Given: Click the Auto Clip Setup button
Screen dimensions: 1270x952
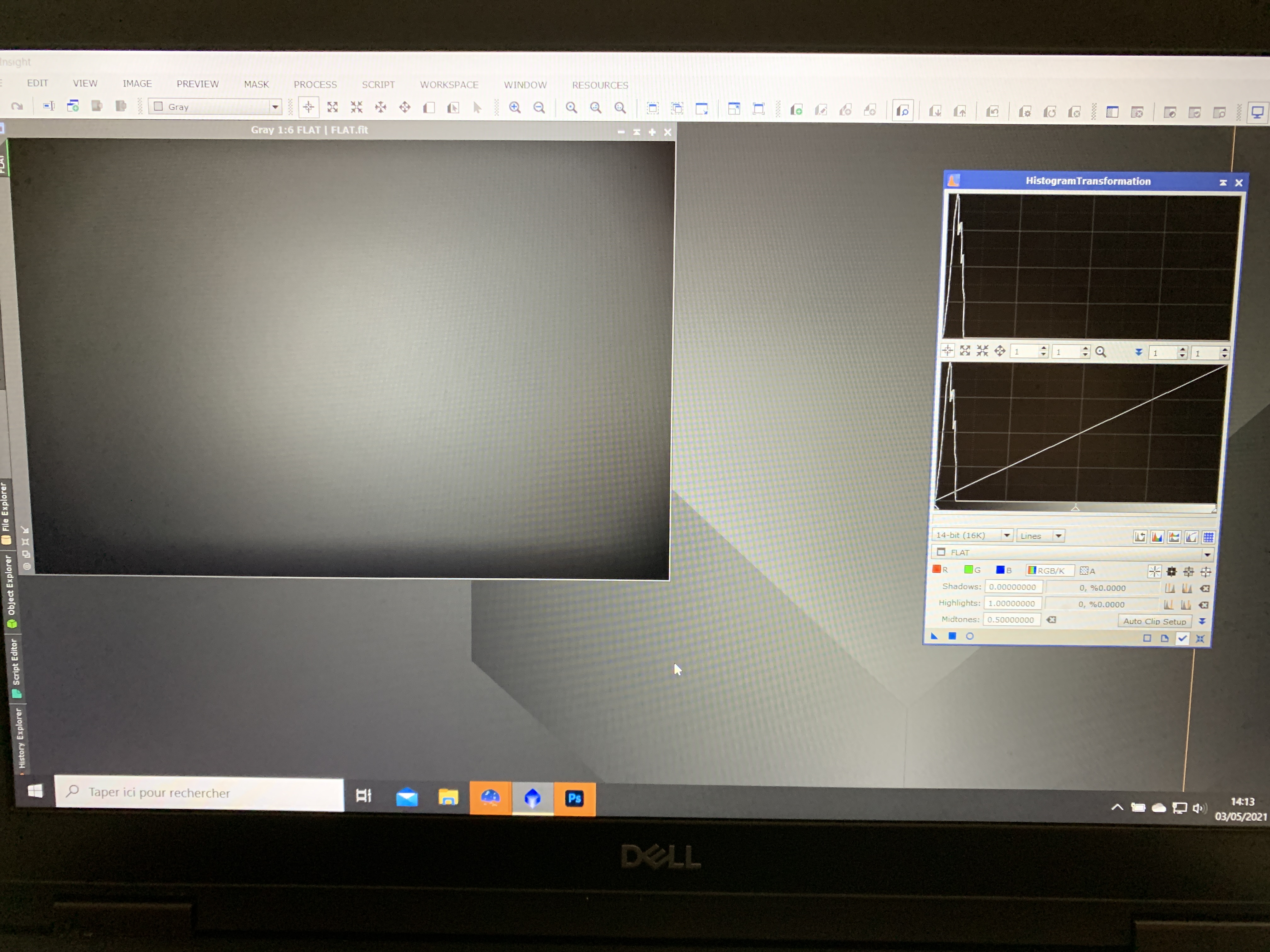Looking at the screenshot, I should 1154,621.
